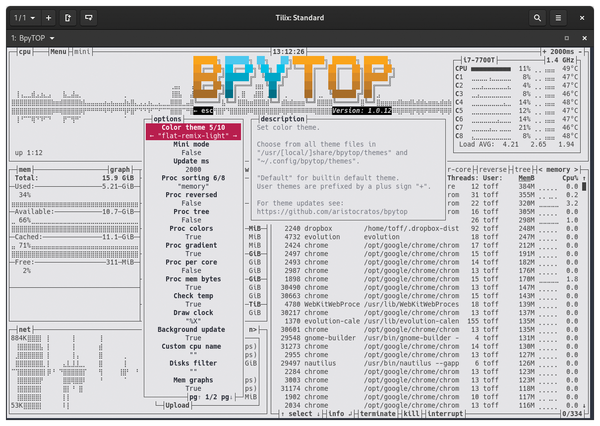This screenshot has width=600, height=426.
Task: Select next sort column right arrow
Action: [x=576, y=169]
